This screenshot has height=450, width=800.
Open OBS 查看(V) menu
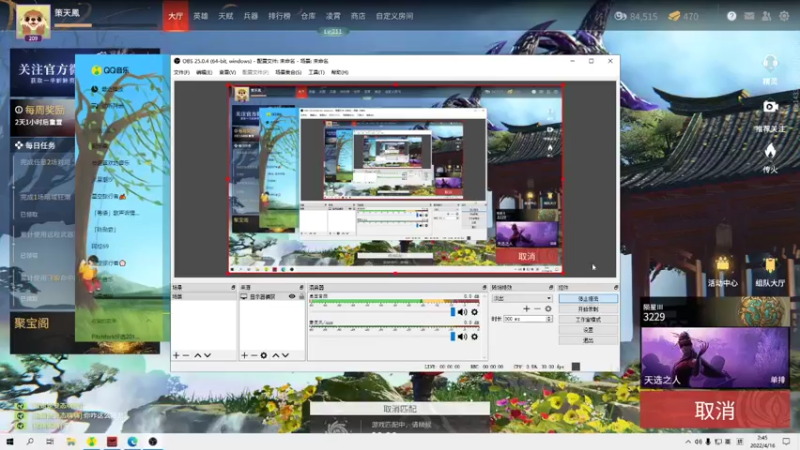point(227,72)
